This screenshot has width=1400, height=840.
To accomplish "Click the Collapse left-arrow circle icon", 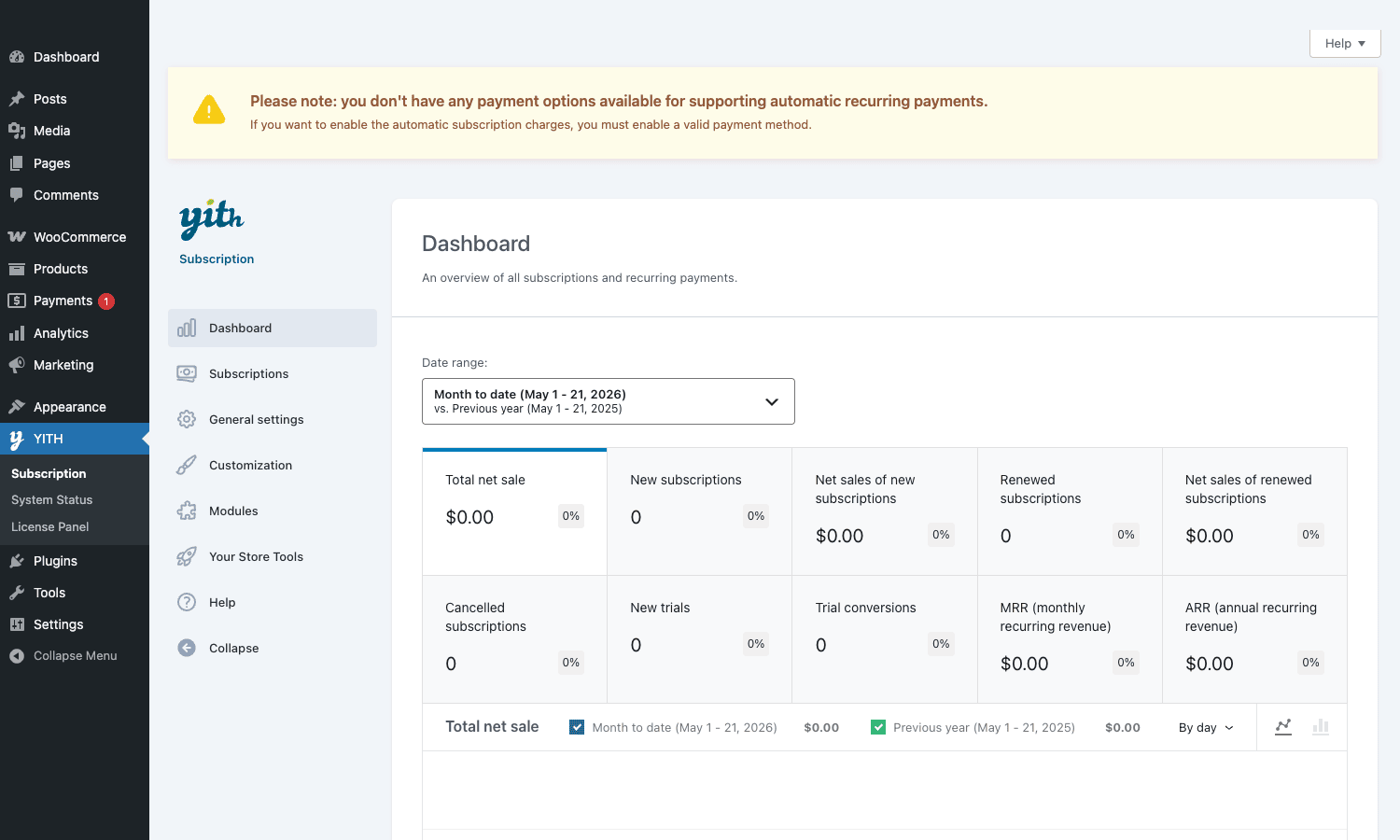I will 187,648.
